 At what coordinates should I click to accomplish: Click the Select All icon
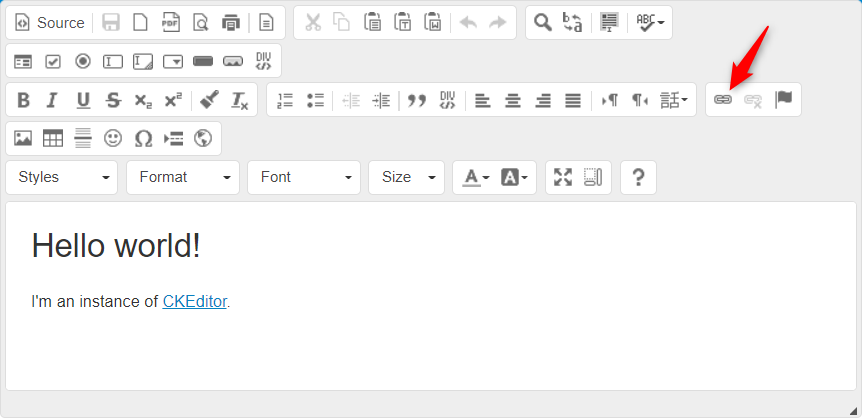pyautogui.click(x=609, y=23)
